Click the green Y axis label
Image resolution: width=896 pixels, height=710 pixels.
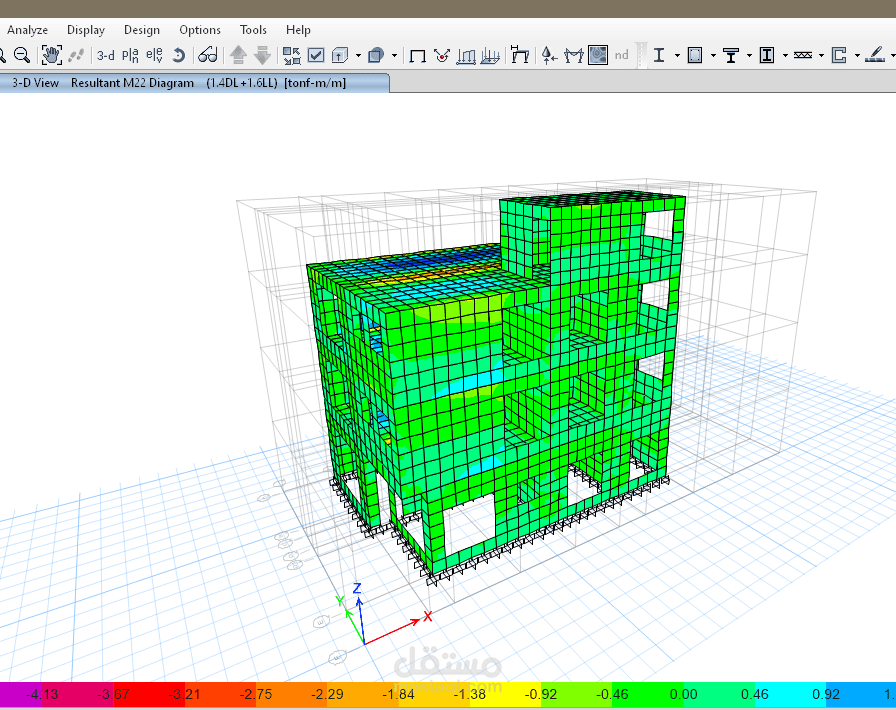click(x=339, y=601)
